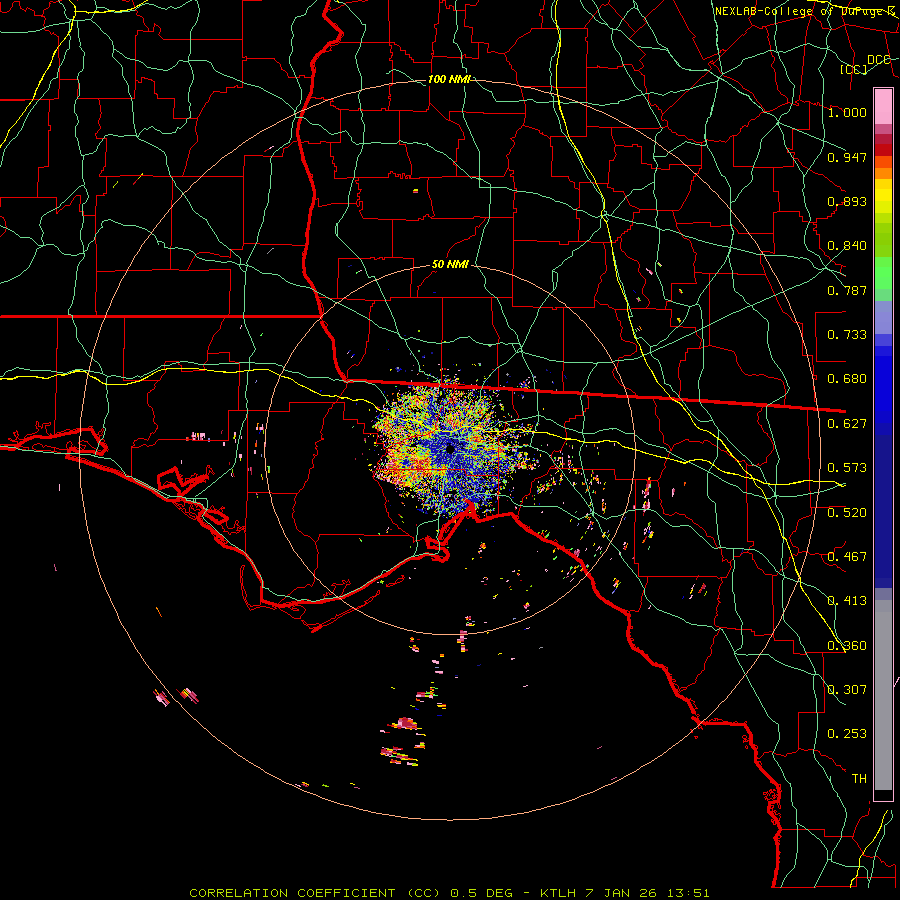This screenshot has height=900, width=900.
Task: Click the light purple segment of the color bar
Action: 883,317
